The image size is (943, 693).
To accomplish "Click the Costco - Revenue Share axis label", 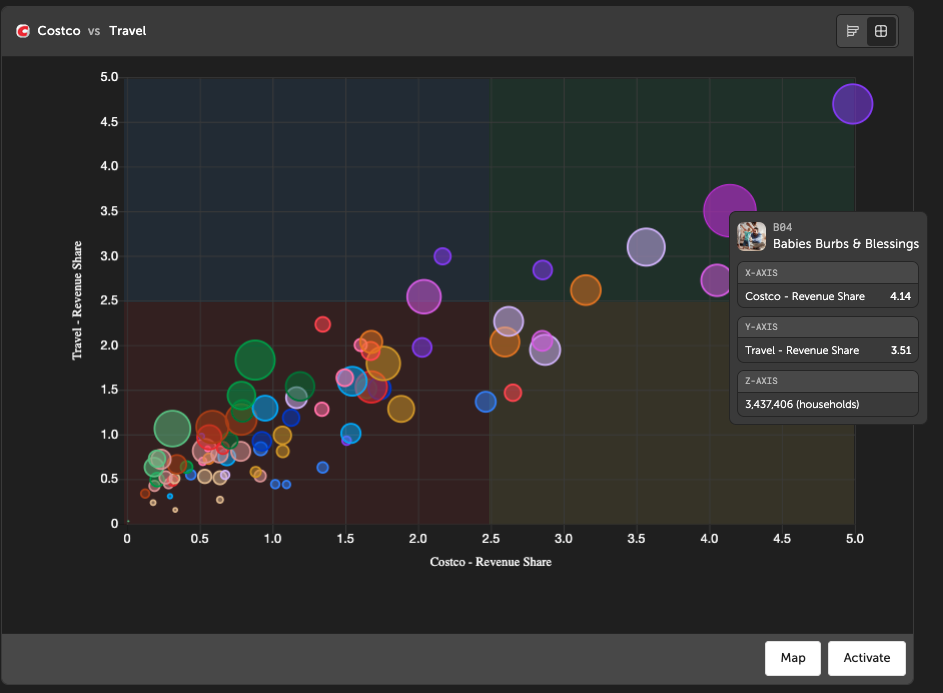I will (491, 562).
